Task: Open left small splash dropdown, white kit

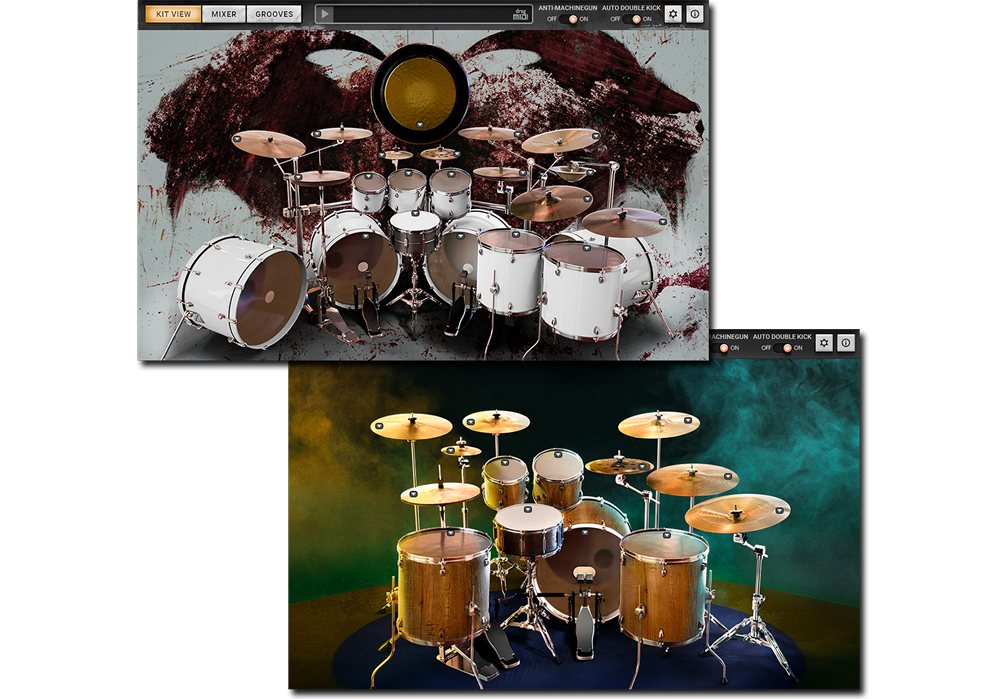Action: point(381,155)
